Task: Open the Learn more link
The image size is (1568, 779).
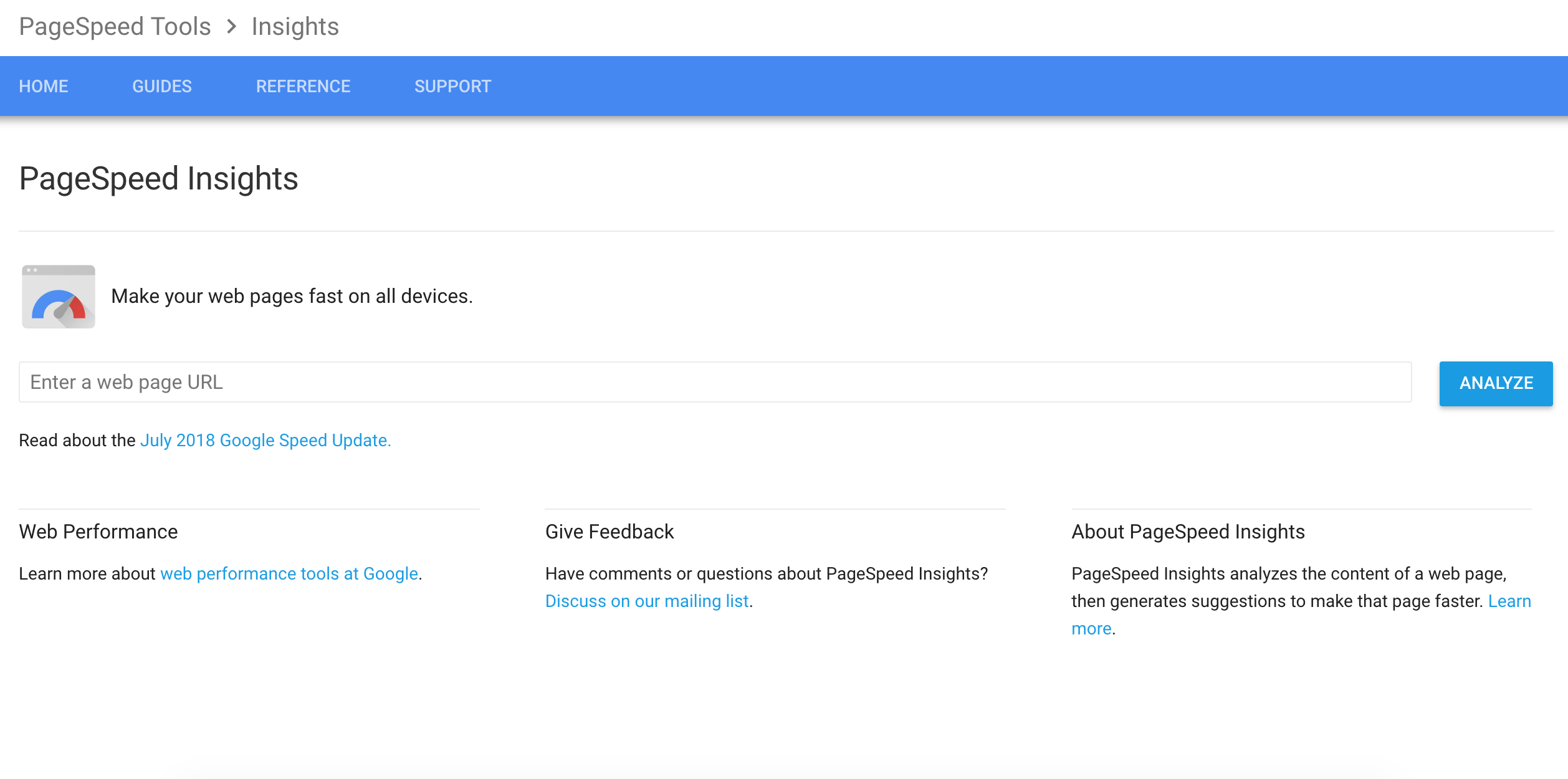Action: (x=1509, y=601)
